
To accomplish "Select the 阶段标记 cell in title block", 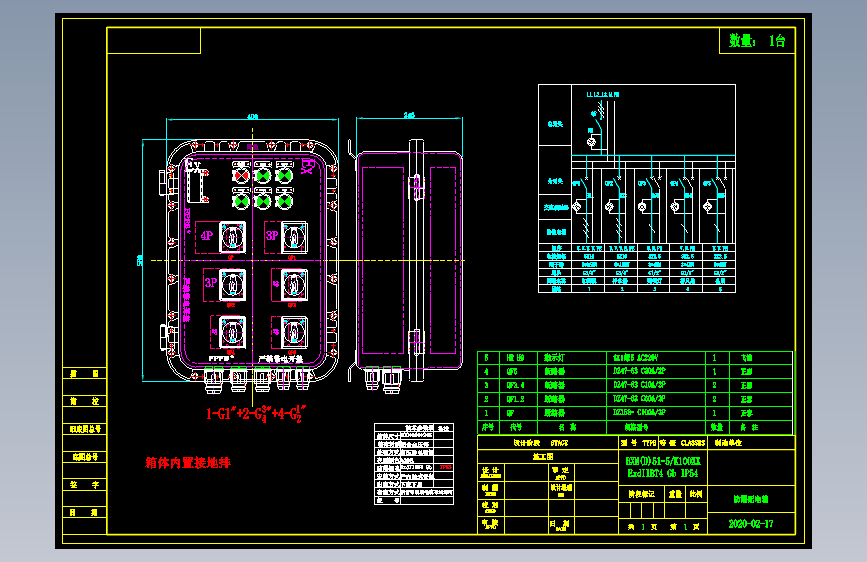I will pos(641,494).
